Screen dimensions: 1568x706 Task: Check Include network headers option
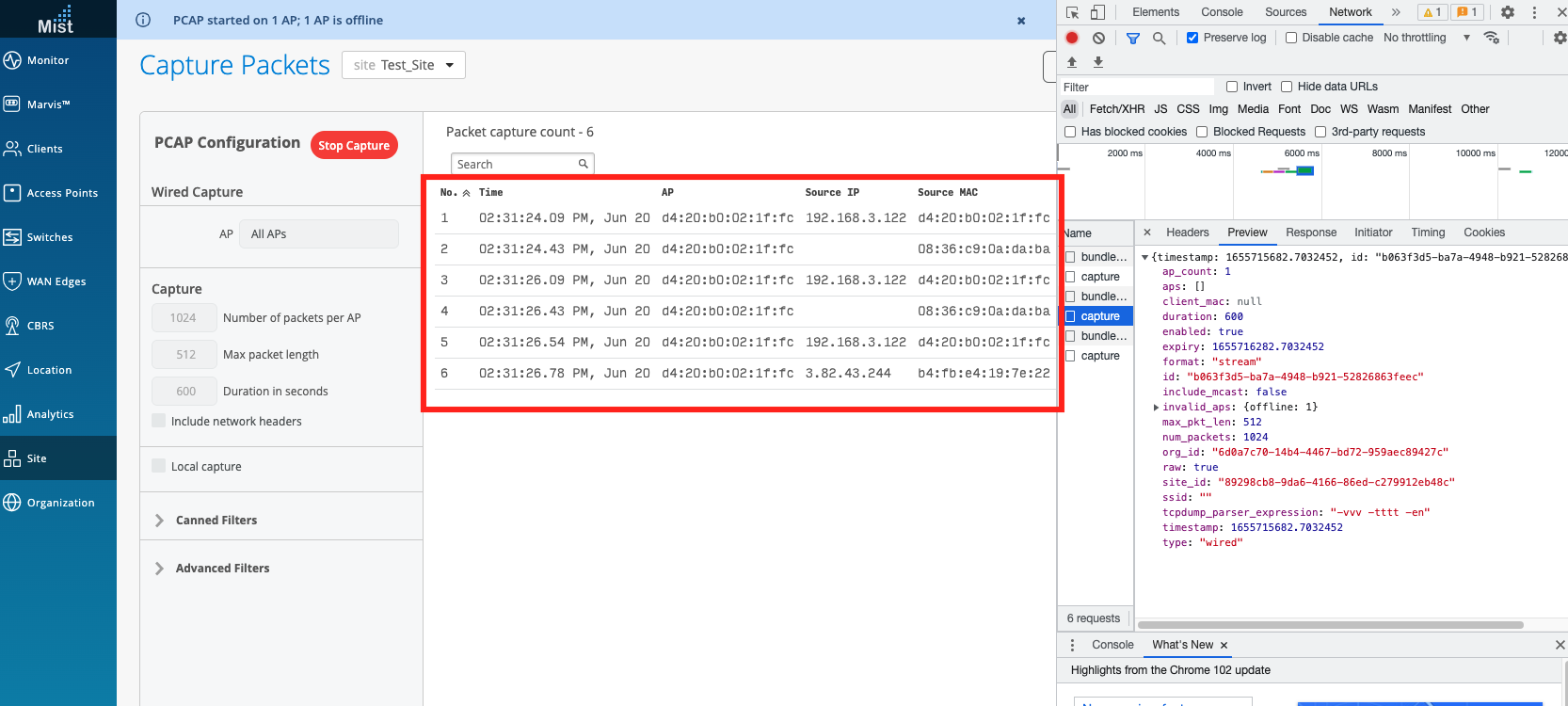[x=159, y=421]
